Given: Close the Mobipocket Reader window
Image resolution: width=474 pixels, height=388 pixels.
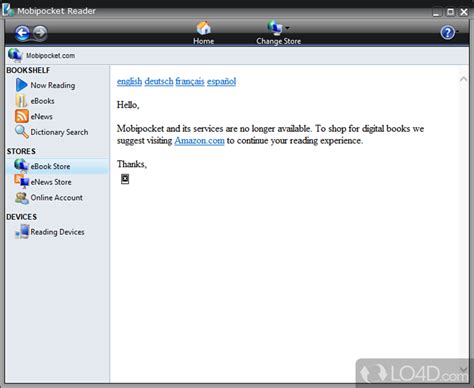Looking at the screenshot, I should pos(464,12).
